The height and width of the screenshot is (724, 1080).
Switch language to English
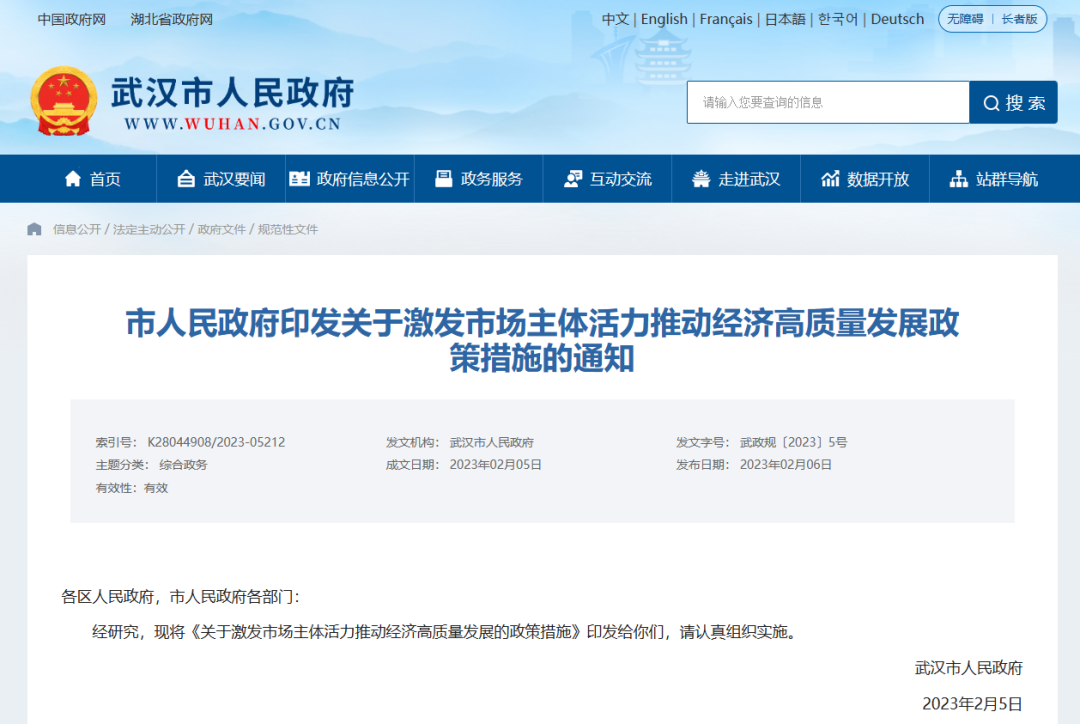pos(664,19)
